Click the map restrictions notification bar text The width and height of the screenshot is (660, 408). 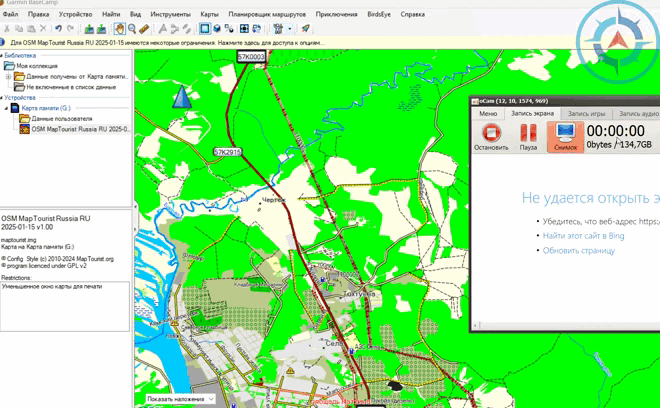pos(168,43)
